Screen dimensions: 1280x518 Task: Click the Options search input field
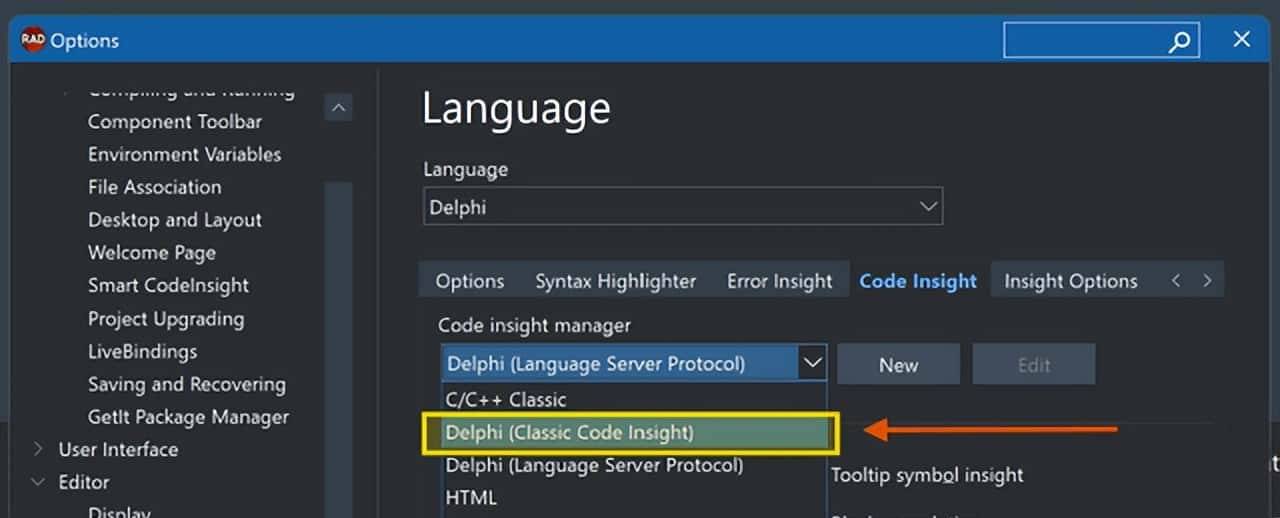1085,41
